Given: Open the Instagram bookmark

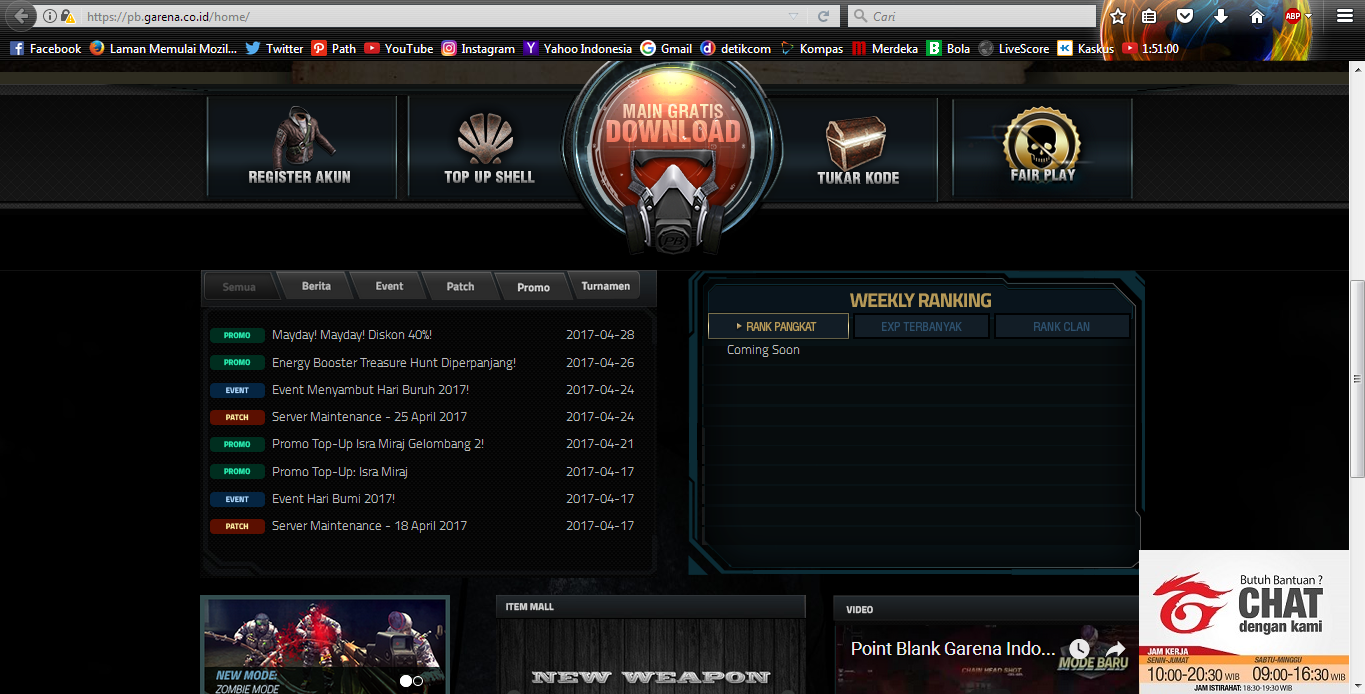Looking at the screenshot, I should click(478, 48).
